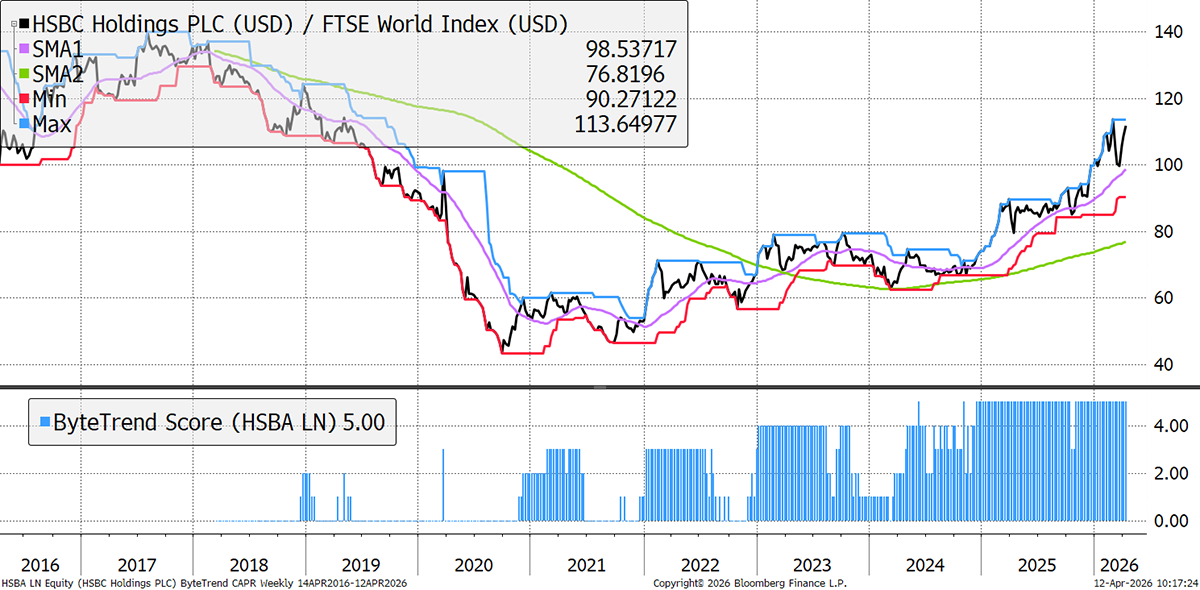Click the Min red legend swatch
This screenshot has height=590, width=1200.
coord(25,98)
